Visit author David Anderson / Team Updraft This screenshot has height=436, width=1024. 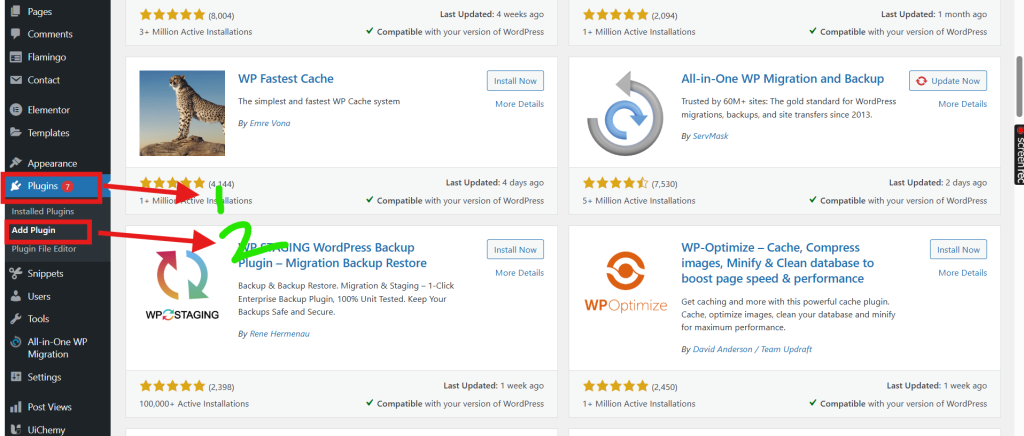coord(752,349)
